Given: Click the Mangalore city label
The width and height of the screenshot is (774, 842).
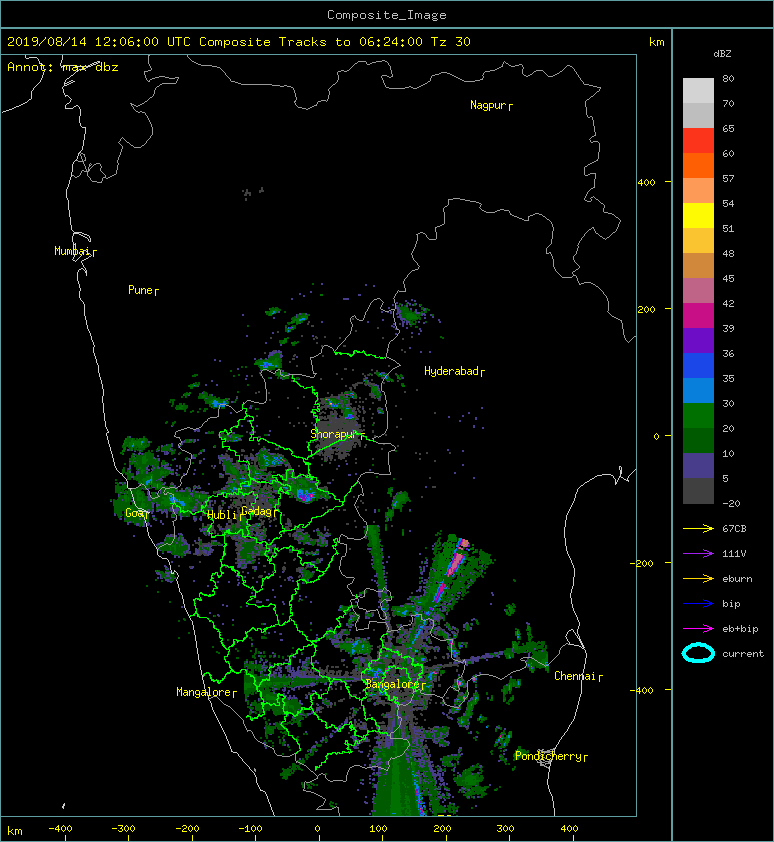Looking at the screenshot, I should (x=206, y=692).
